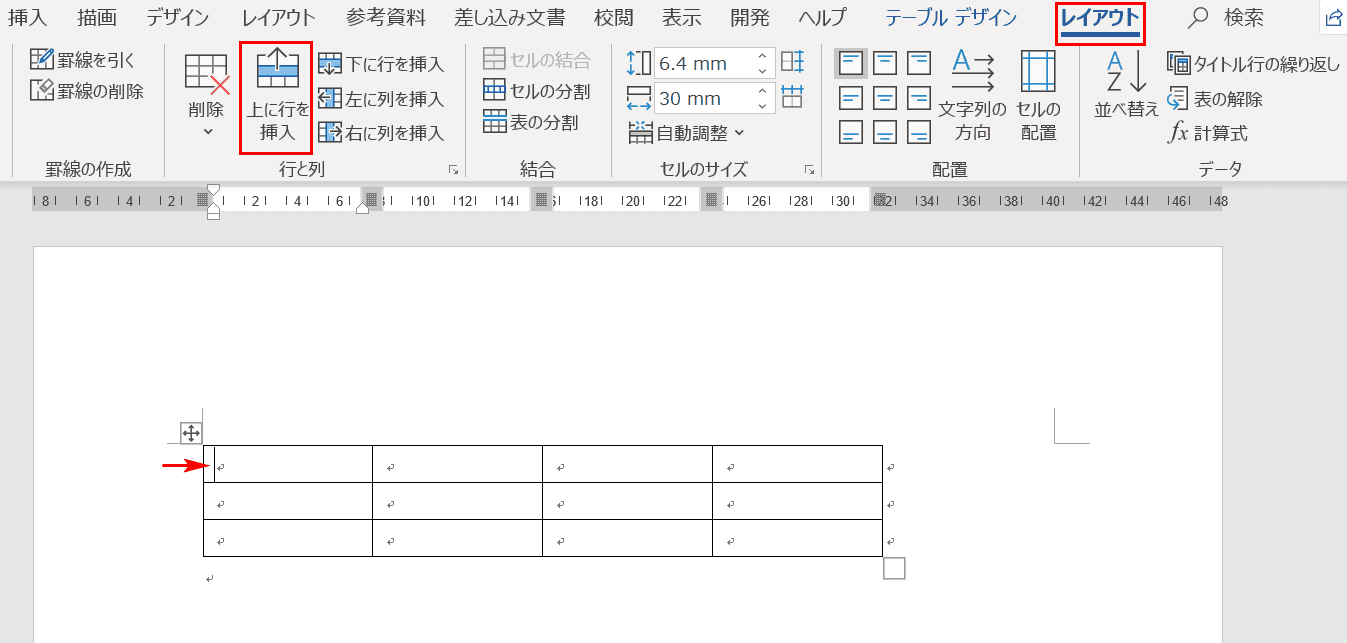Click the table move handle icon

[191, 433]
